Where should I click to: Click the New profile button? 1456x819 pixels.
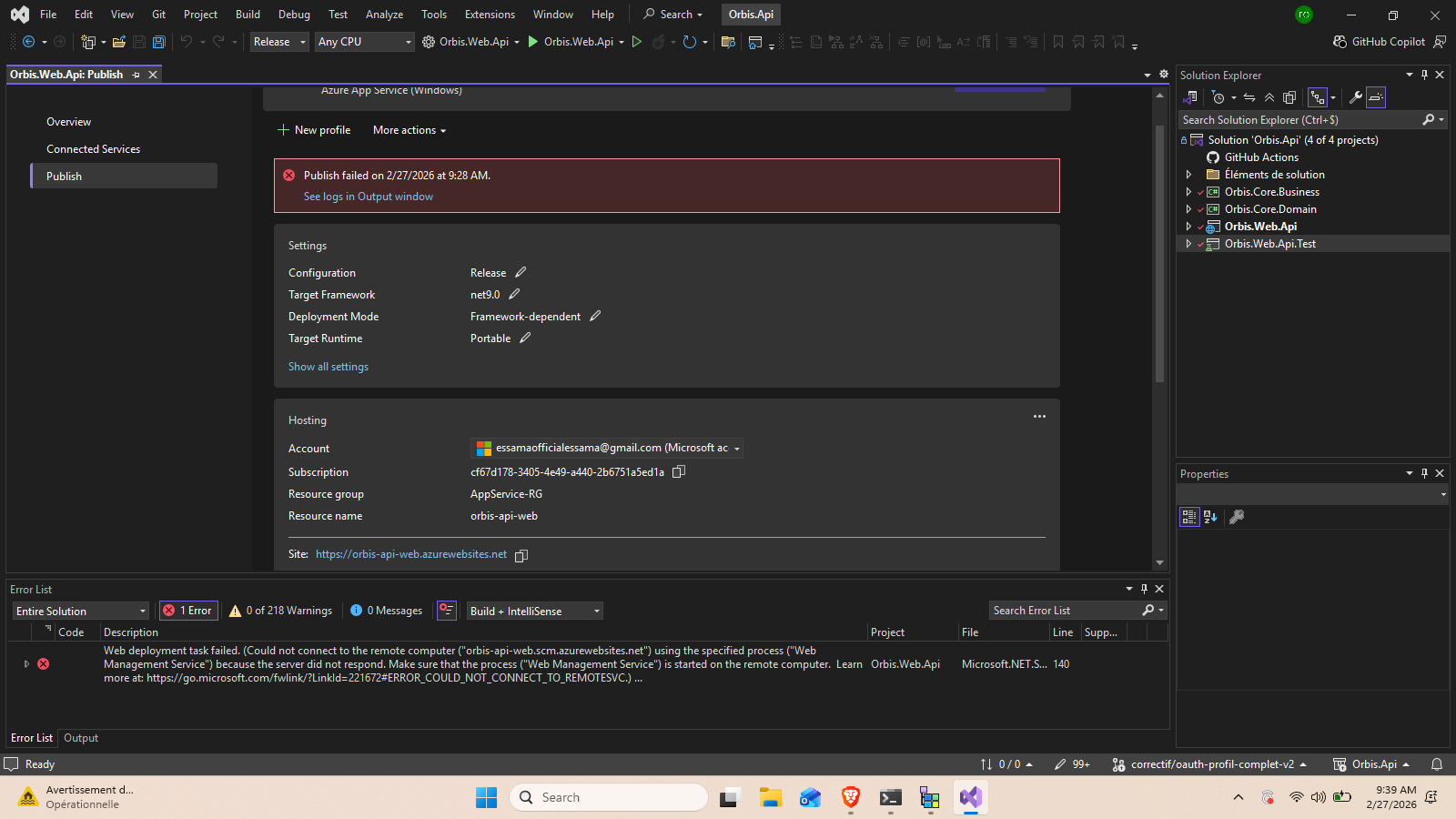pos(314,130)
